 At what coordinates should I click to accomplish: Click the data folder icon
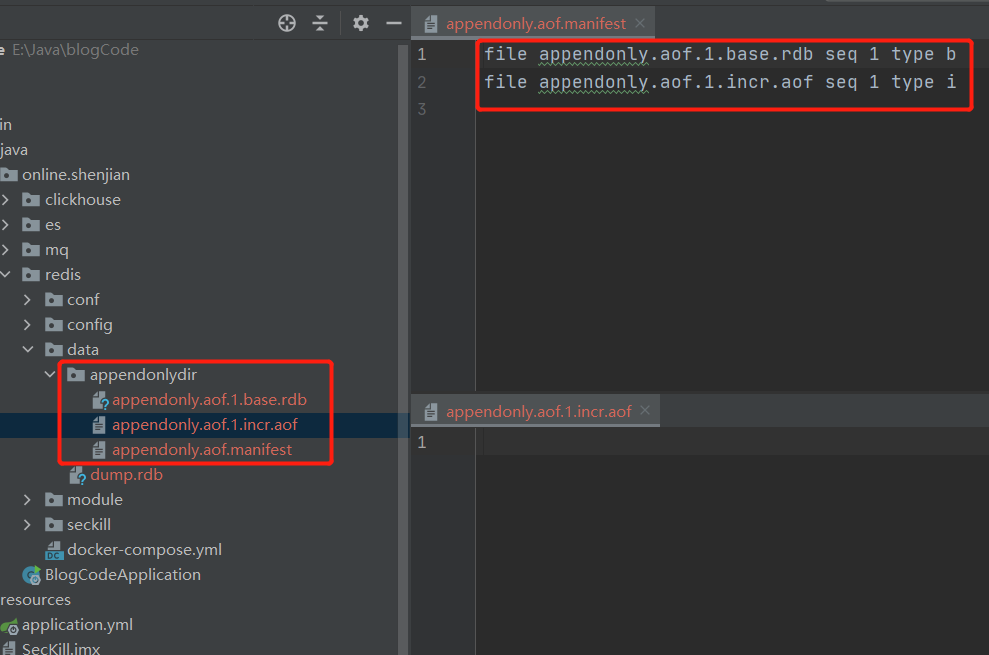pos(54,350)
